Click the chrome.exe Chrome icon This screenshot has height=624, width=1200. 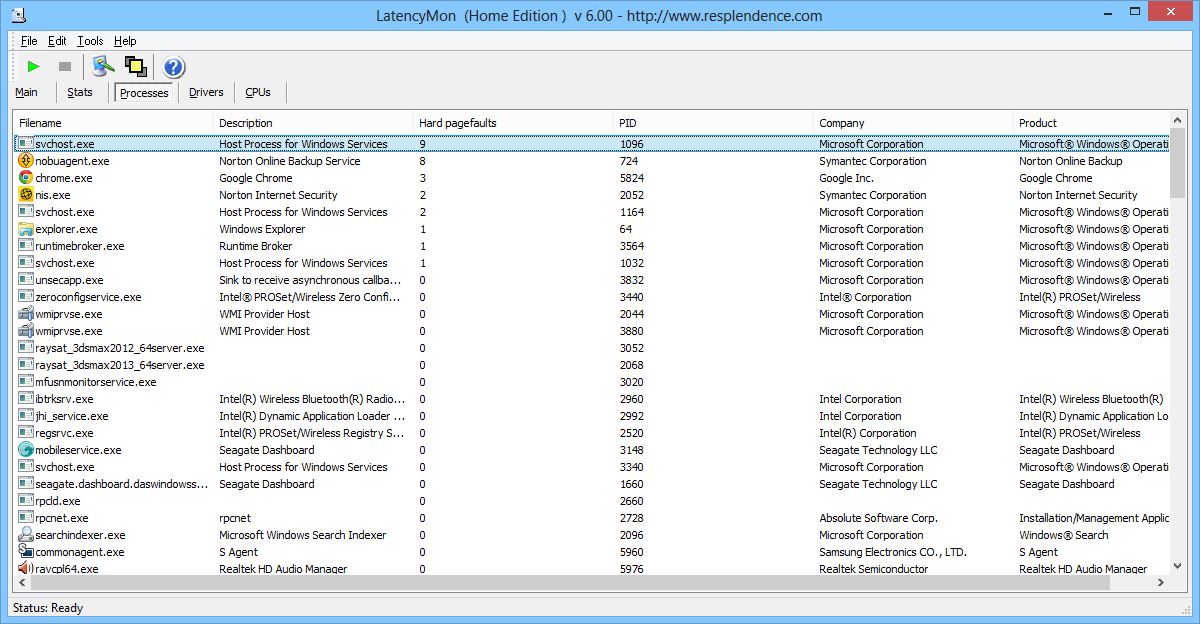tap(26, 178)
